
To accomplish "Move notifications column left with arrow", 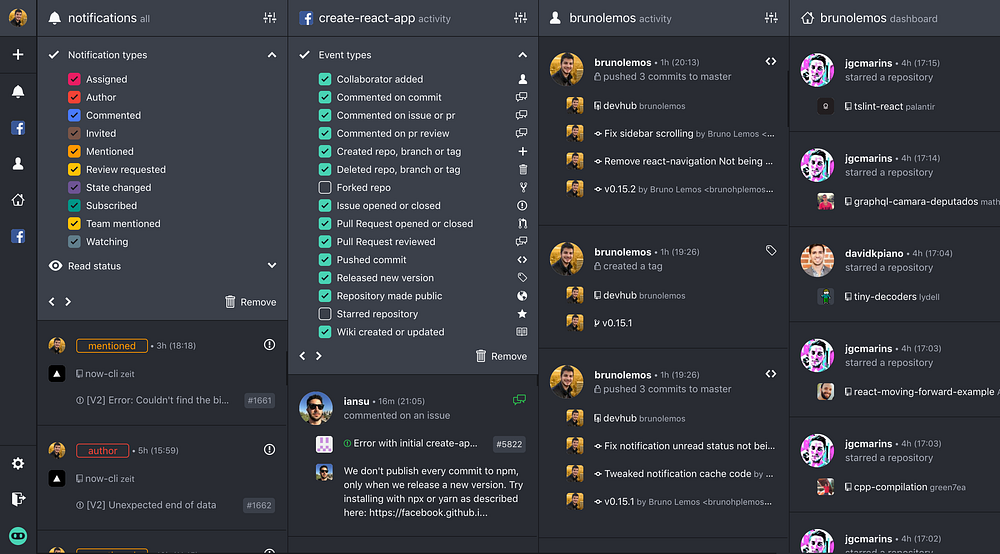I will coord(52,302).
